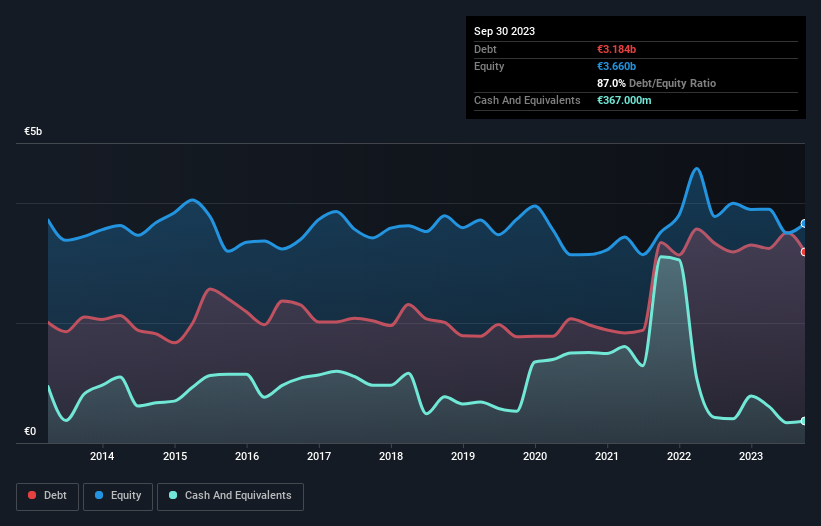Image resolution: width=821 pixels, height=526 pixels.
Task: Toggle the Equity series legend button
Action: pos(118,496)
